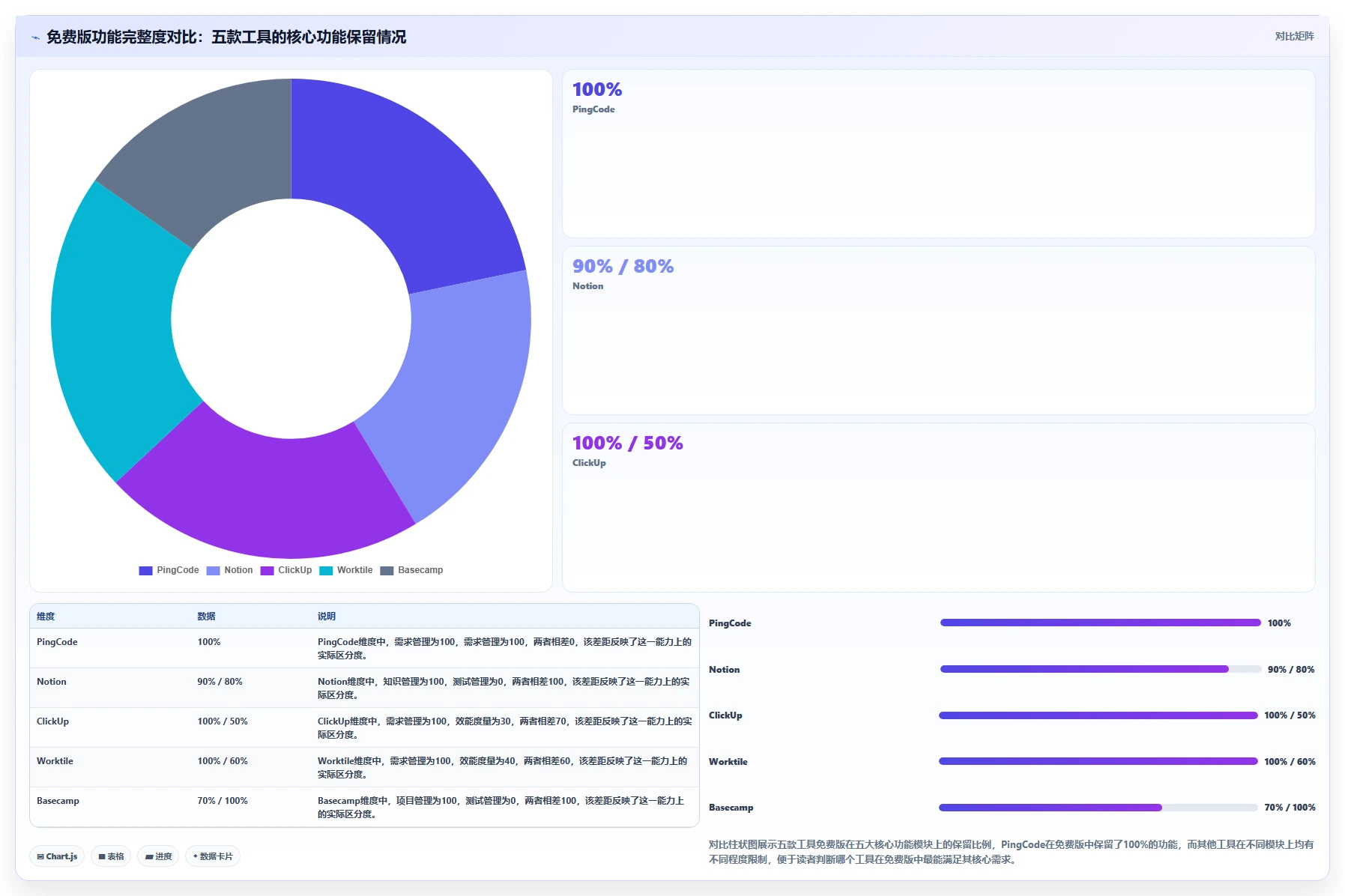Toggle the PingCode legend swatch

[x=145, y=570]
